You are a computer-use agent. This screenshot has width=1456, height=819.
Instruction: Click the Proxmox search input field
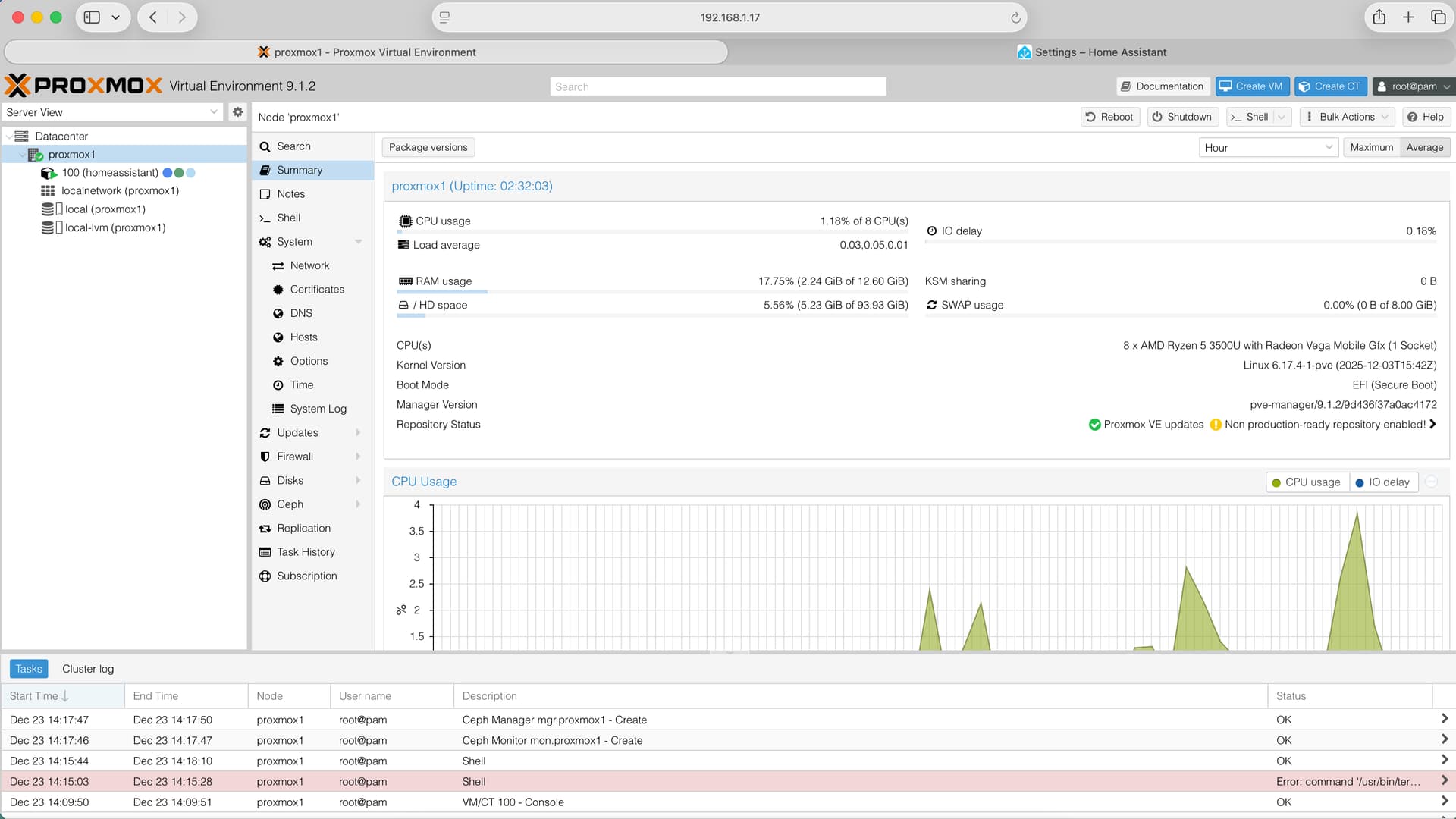717,86
